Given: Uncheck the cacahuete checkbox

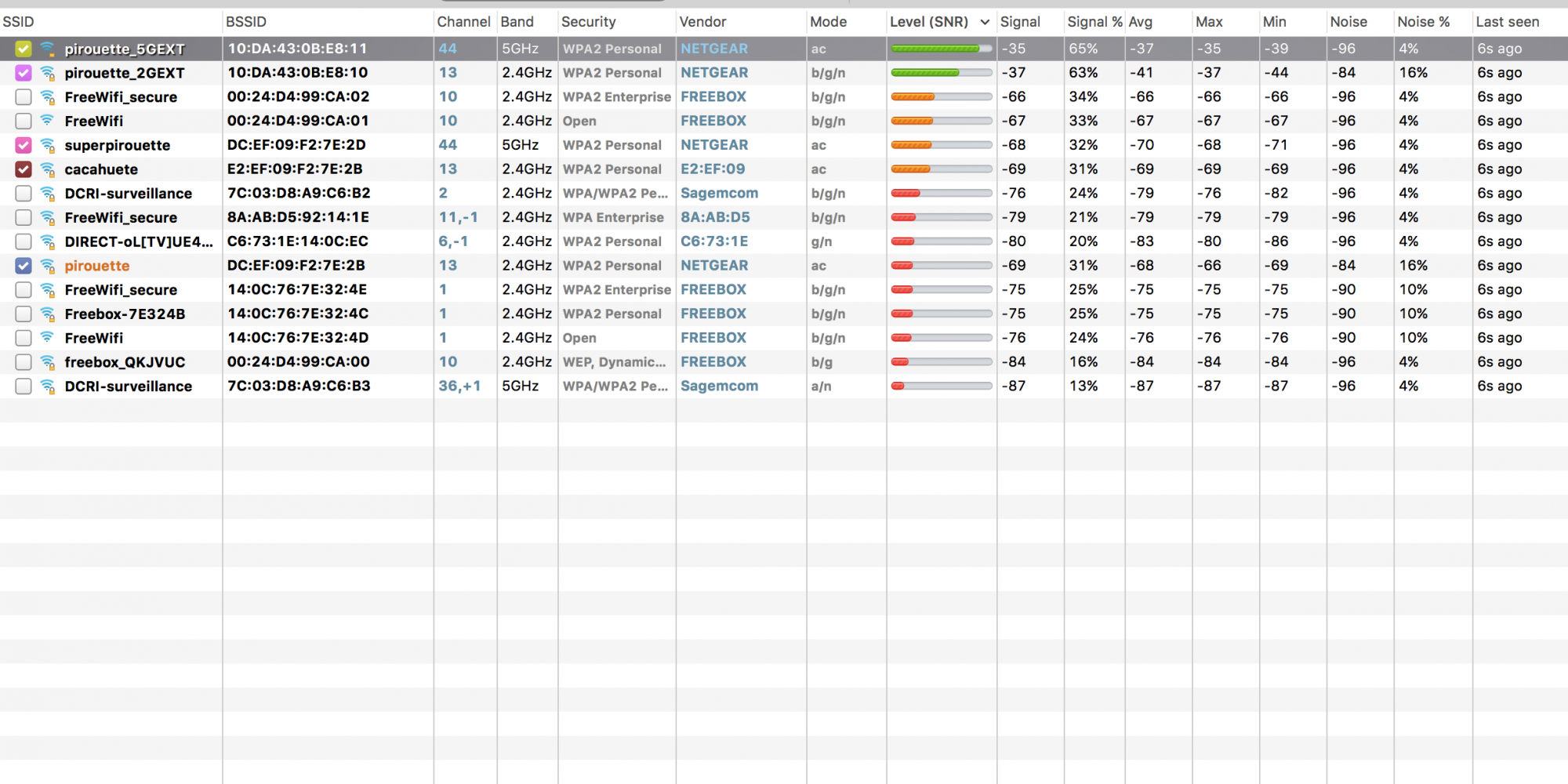Looking at the screenshot, I should pyautogui.click(x=24, y=169).
